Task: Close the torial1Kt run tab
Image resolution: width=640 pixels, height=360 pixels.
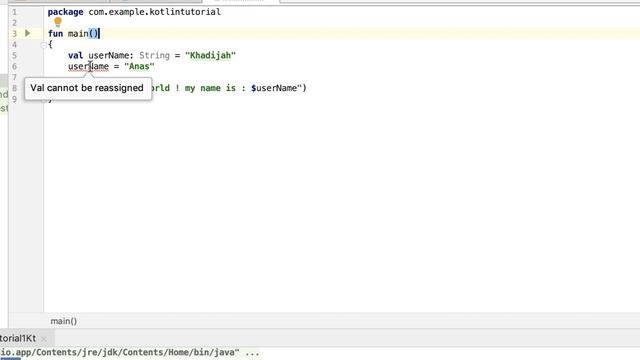Action: pyautogui.click(x=44, y=339)
